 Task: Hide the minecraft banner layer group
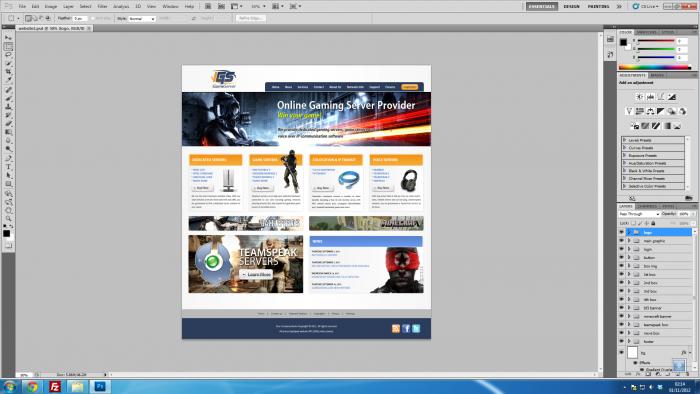click(621, 316)
